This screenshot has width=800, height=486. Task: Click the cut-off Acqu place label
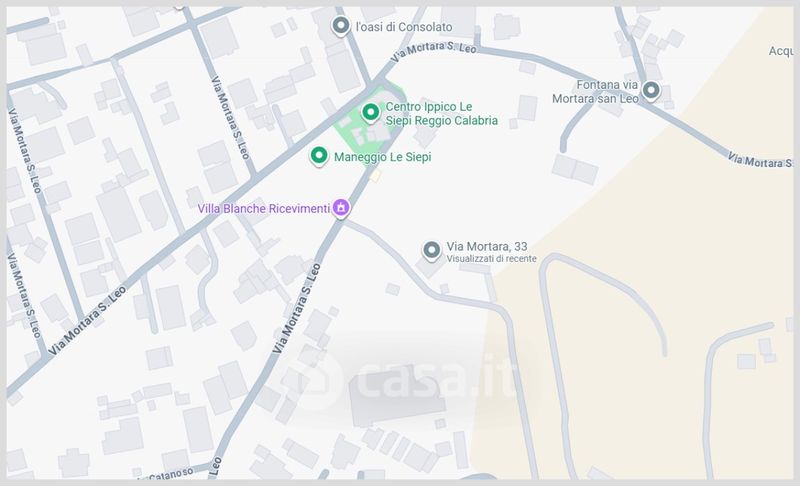[x=781, y=51]
